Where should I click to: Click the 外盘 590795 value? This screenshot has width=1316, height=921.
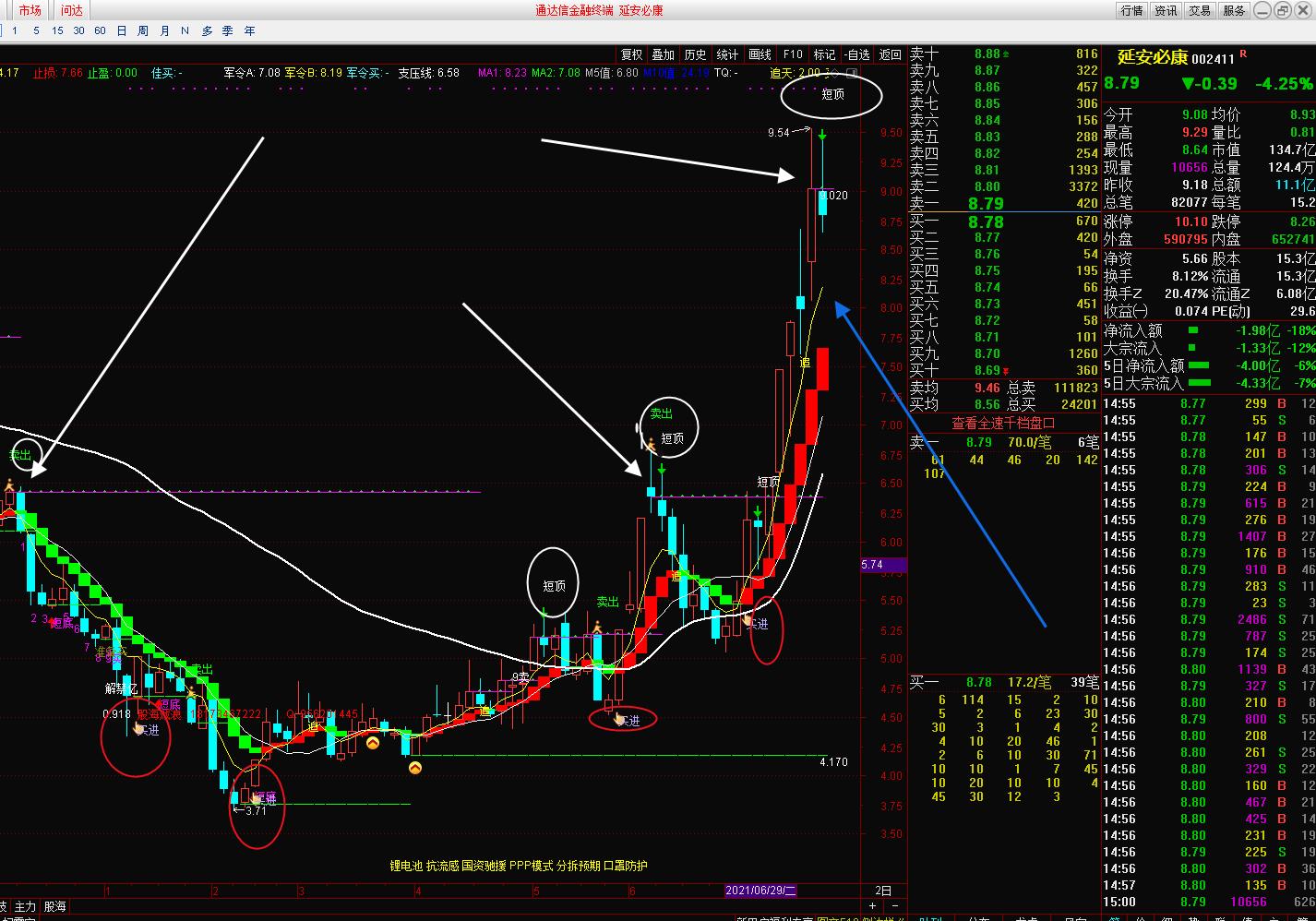[1185, 239]
